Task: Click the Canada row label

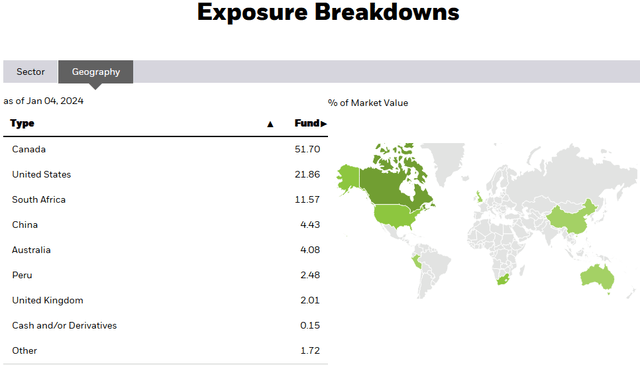Action: pyautogui.click(x=29, y=149)
